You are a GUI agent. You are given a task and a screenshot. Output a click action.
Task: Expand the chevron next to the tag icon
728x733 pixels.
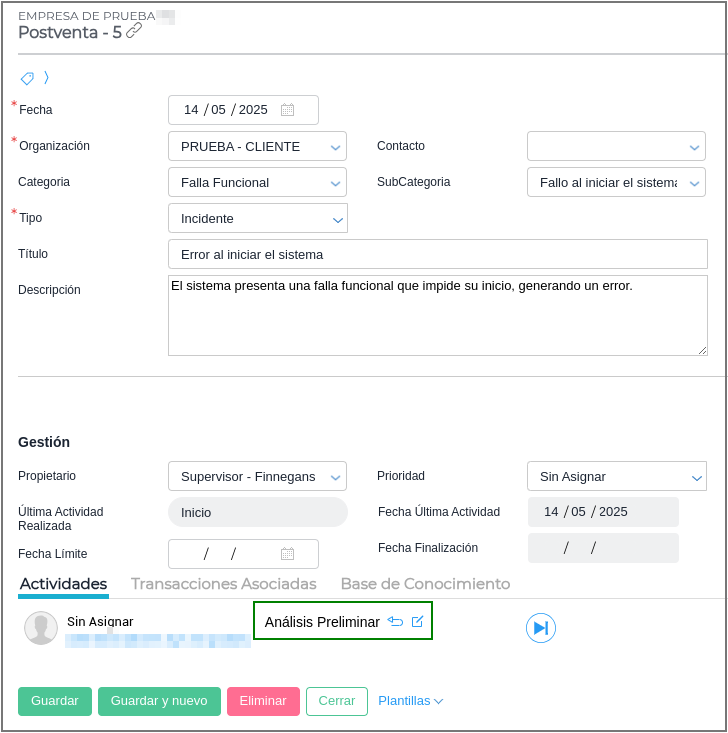point(46,78)
